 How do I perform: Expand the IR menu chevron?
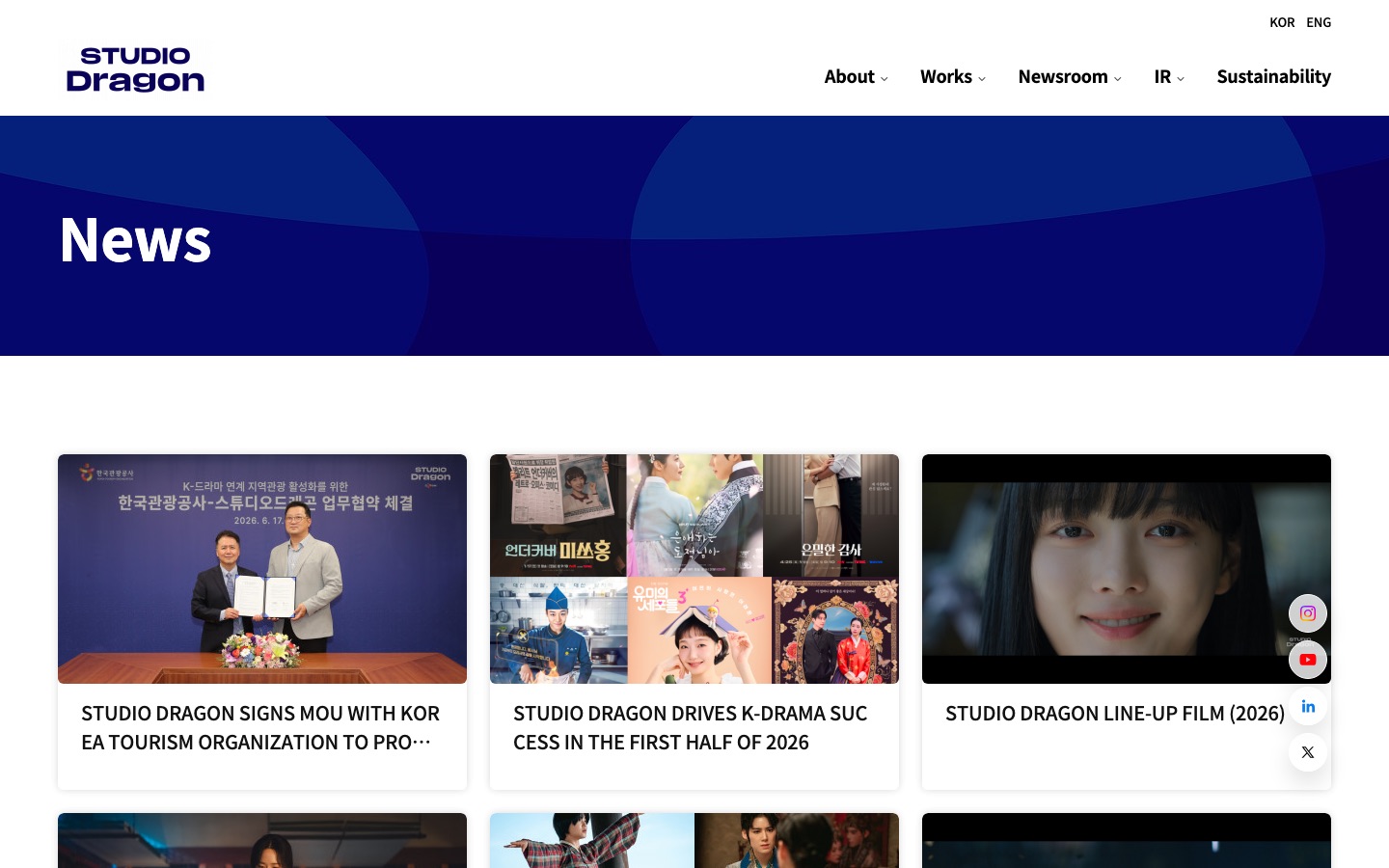[x=1181, y=79]
